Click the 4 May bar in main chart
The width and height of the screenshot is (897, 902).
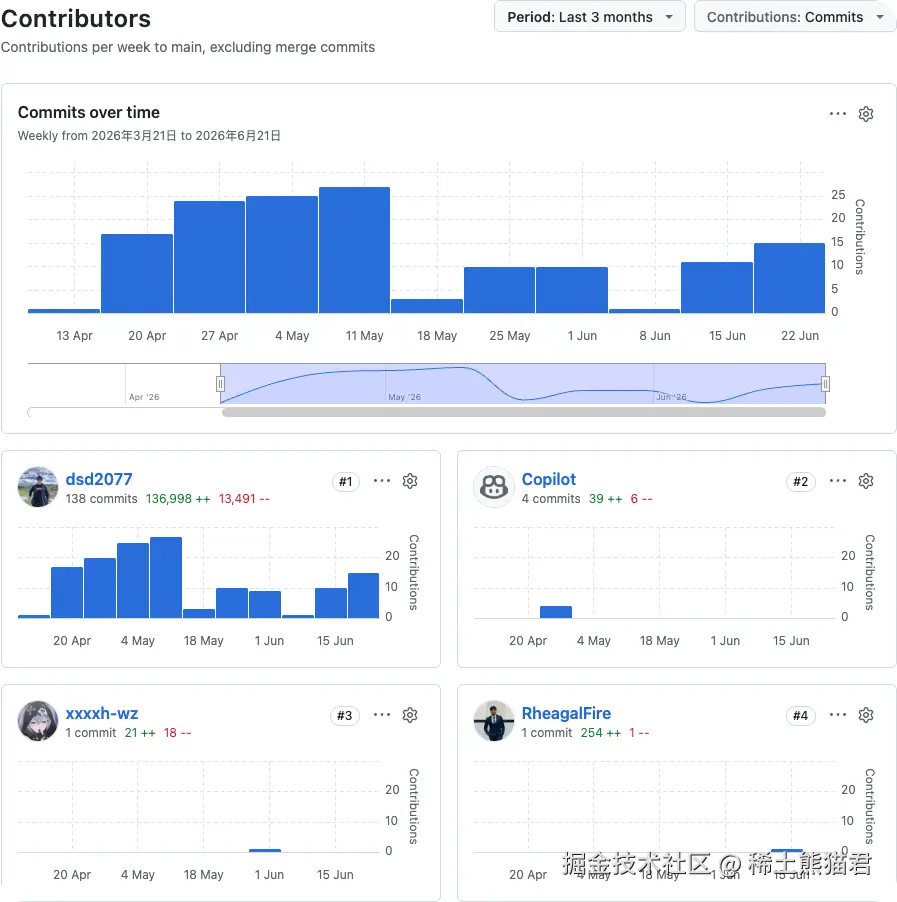(x=282, y=255)
